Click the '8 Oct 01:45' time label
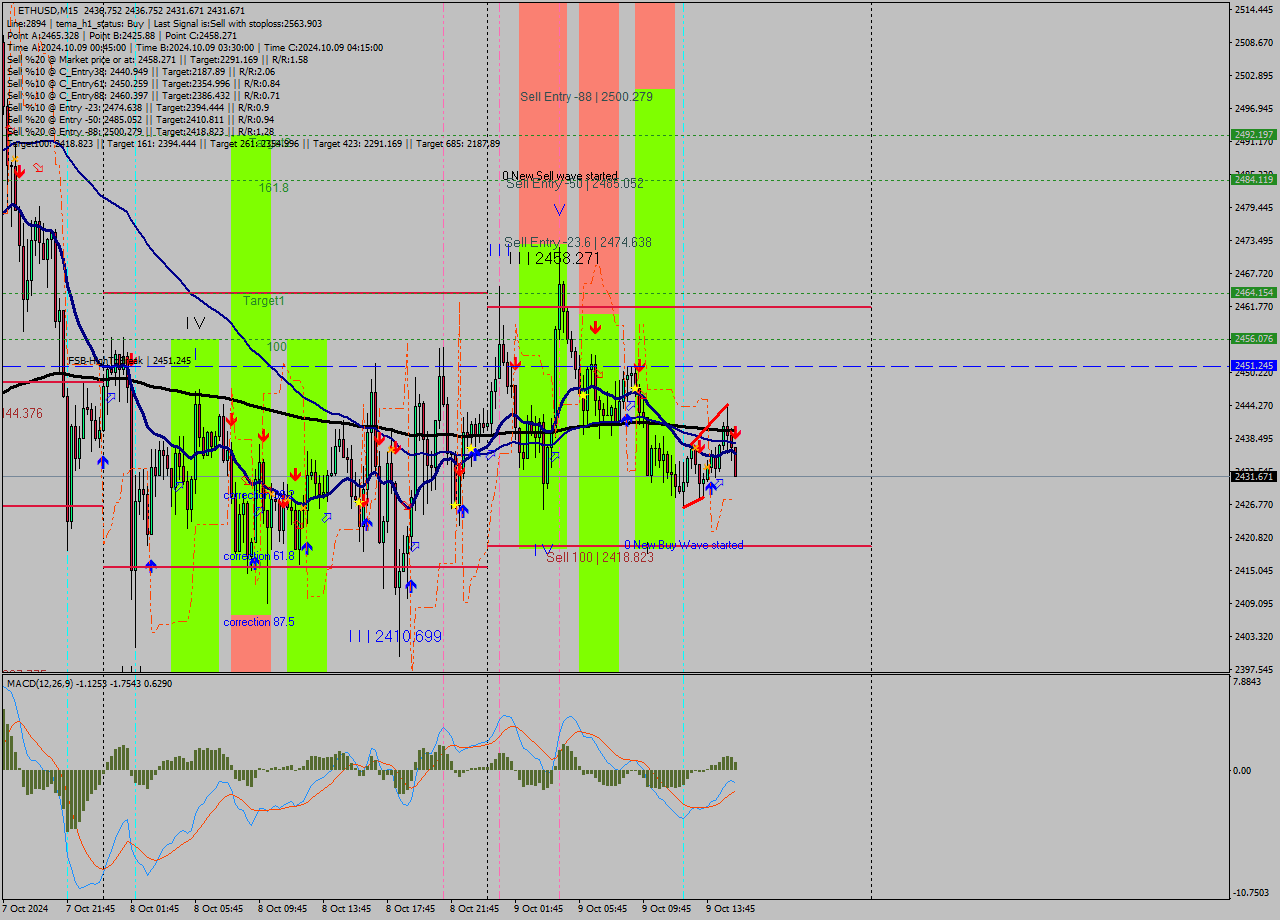 (x=155, y=909)
